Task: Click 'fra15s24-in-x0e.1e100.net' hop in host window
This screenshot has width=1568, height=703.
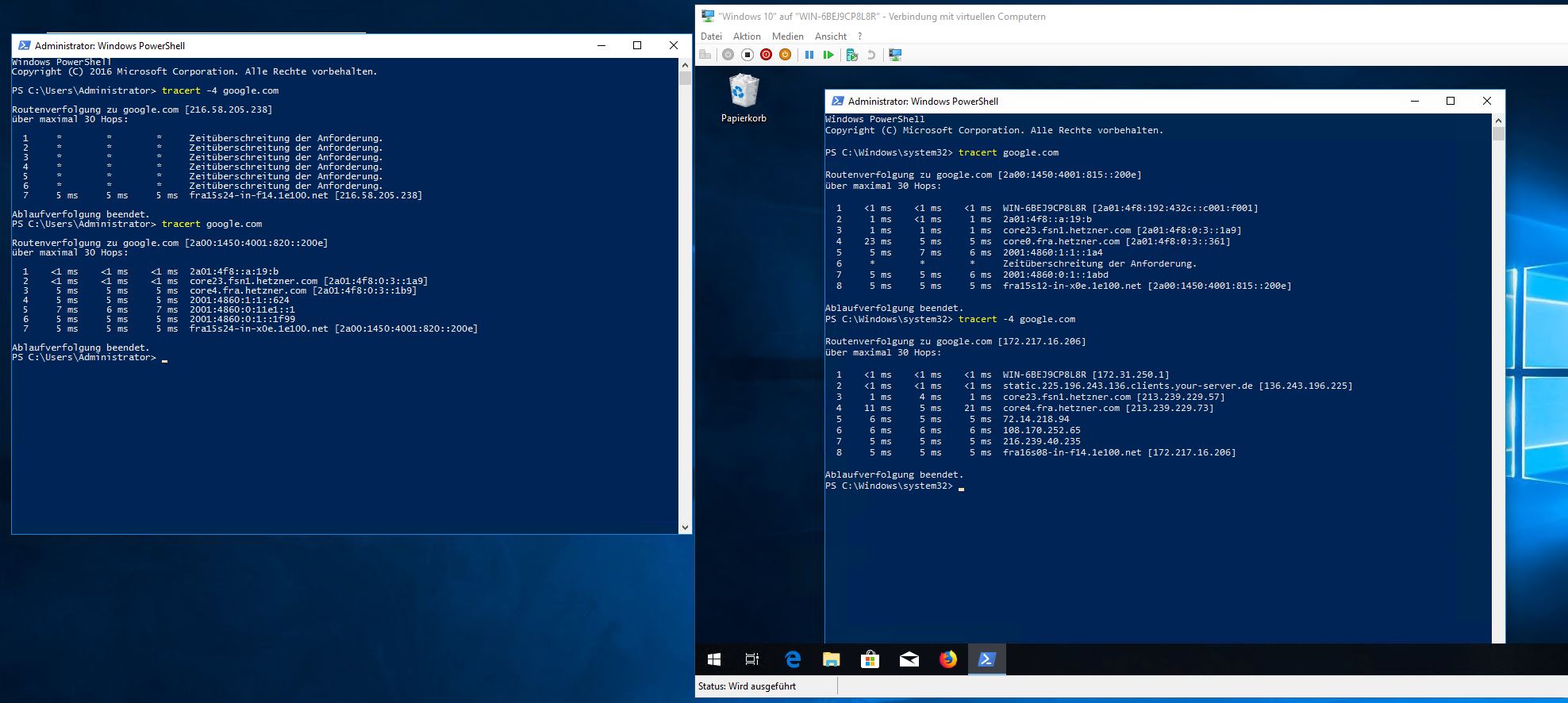Action: coord(259,328)
